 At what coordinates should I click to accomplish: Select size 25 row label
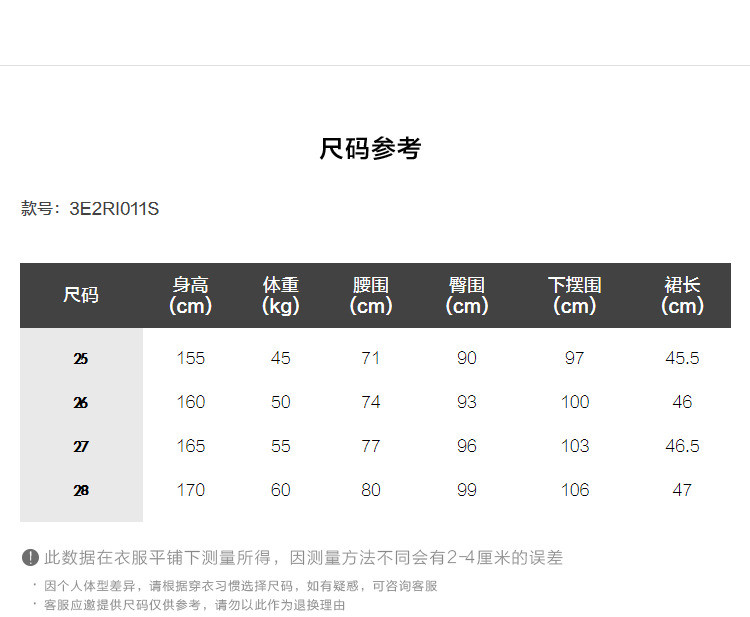tap(81, 358)
